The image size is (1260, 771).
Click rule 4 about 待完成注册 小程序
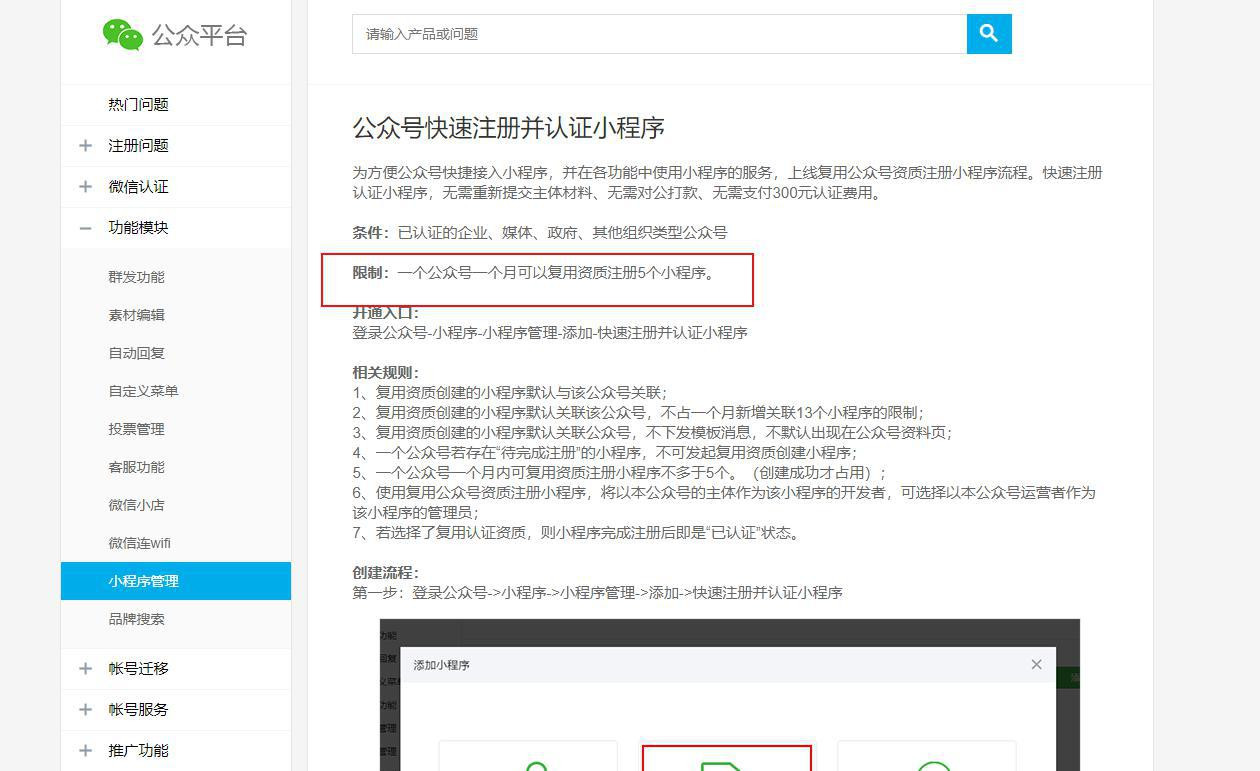point(605,453)
